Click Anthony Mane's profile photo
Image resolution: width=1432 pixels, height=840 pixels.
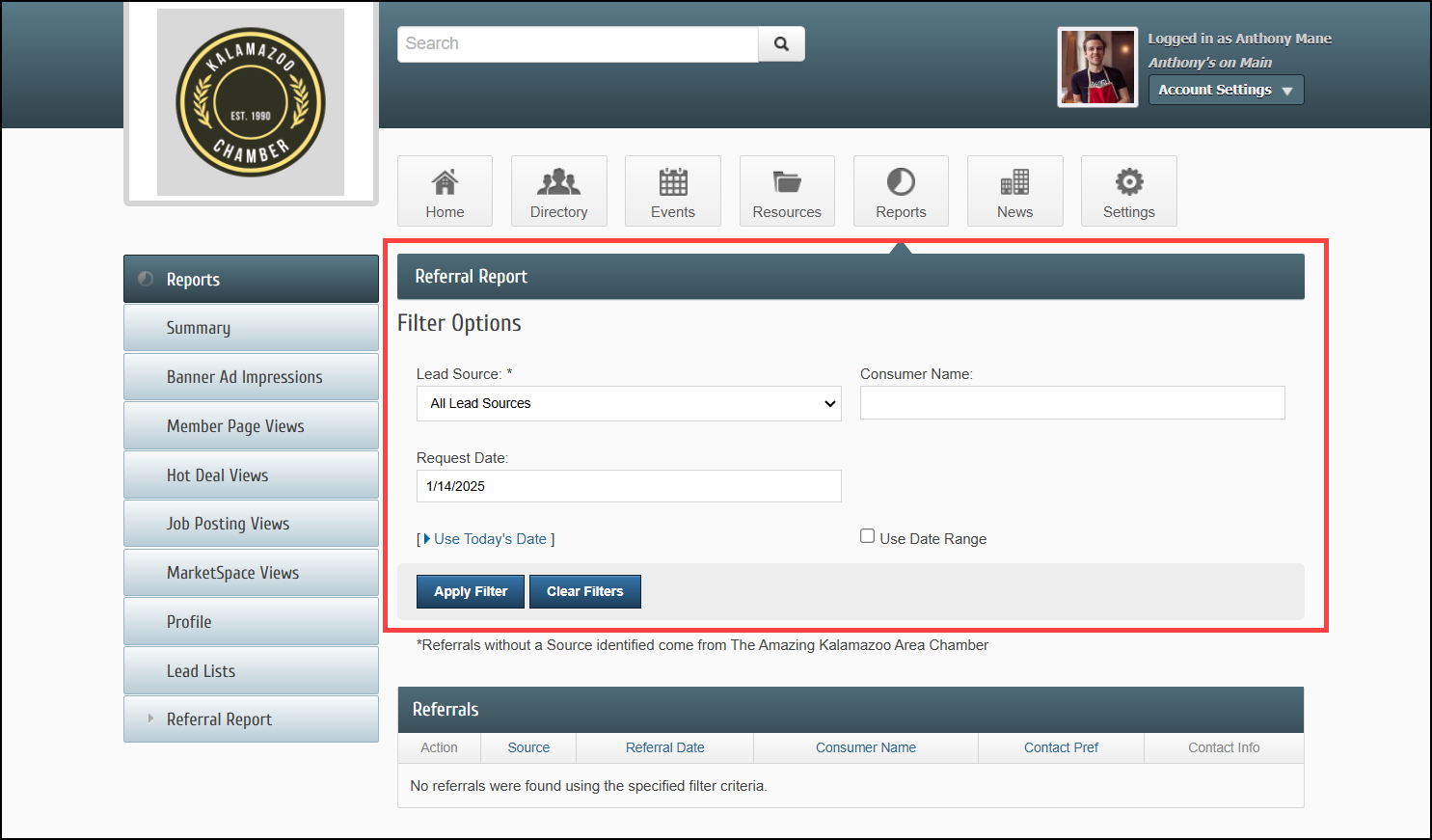(1097, 68)
